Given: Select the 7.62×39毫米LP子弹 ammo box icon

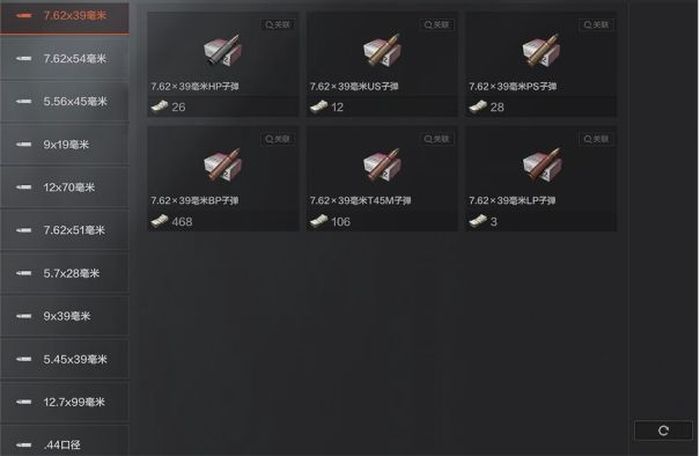Looking at the screenshot, I should tap(542, 164).
